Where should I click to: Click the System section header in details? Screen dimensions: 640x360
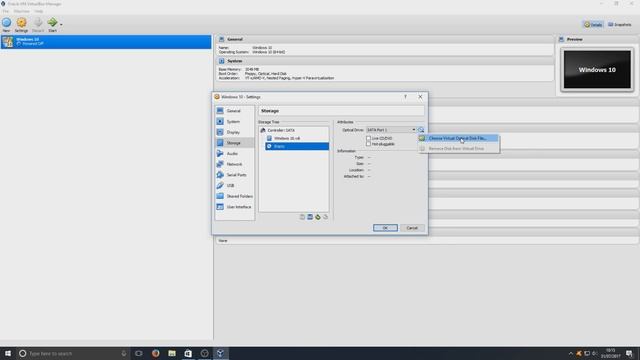[385, 61]
